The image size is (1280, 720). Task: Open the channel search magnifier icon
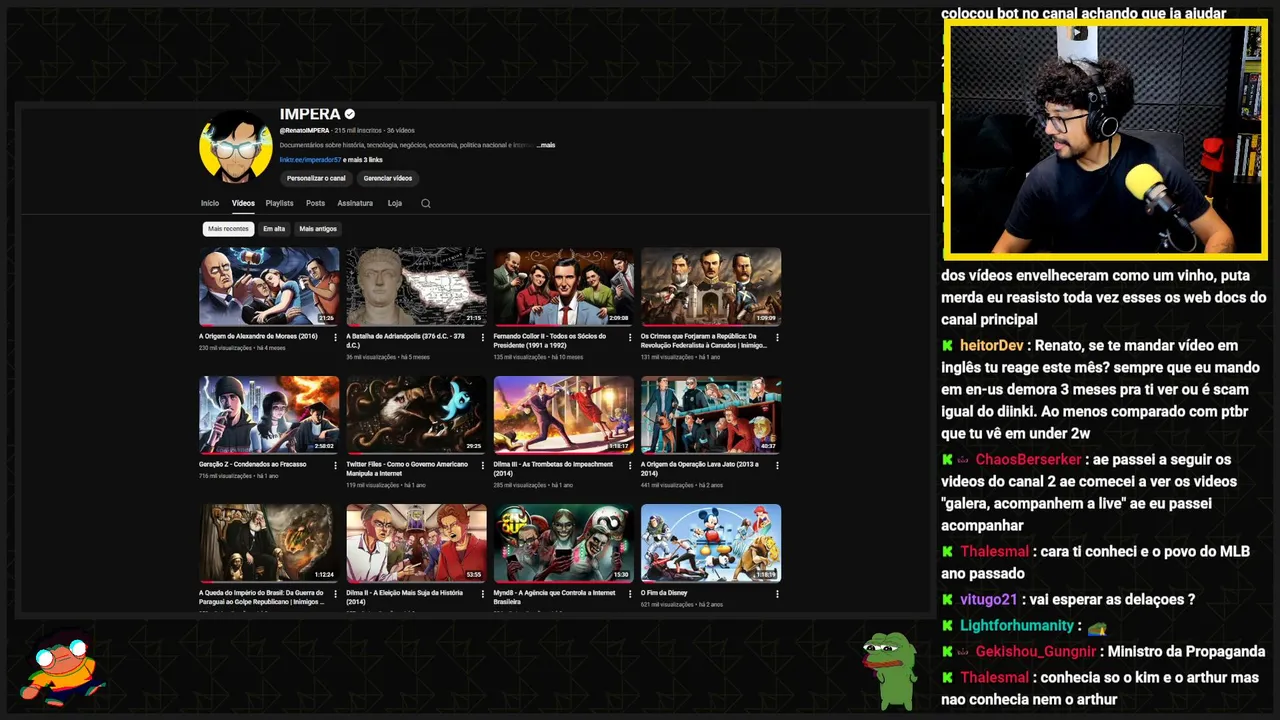coord(425,203)
